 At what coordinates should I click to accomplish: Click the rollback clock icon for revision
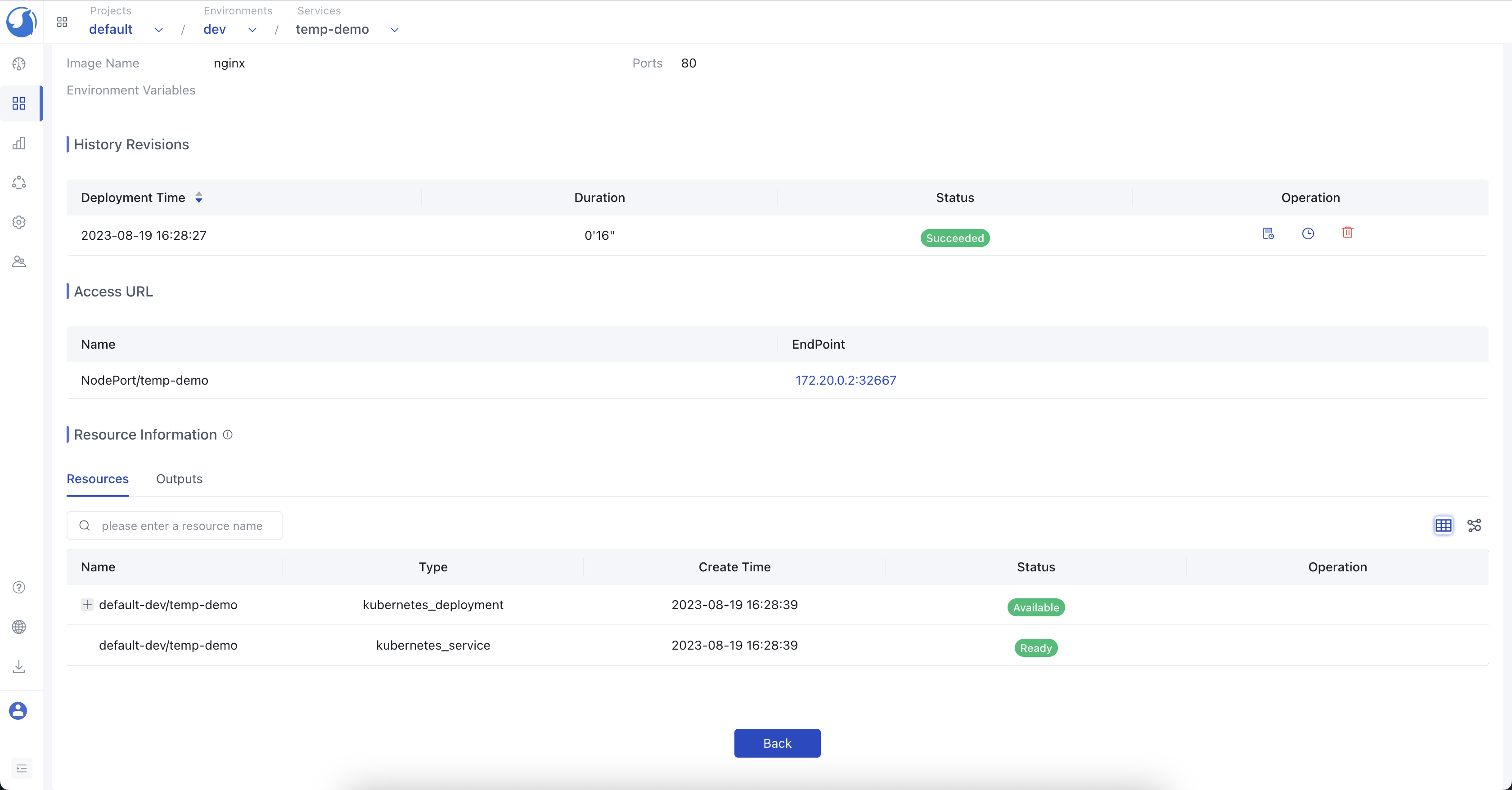(x=1308, y=233)
